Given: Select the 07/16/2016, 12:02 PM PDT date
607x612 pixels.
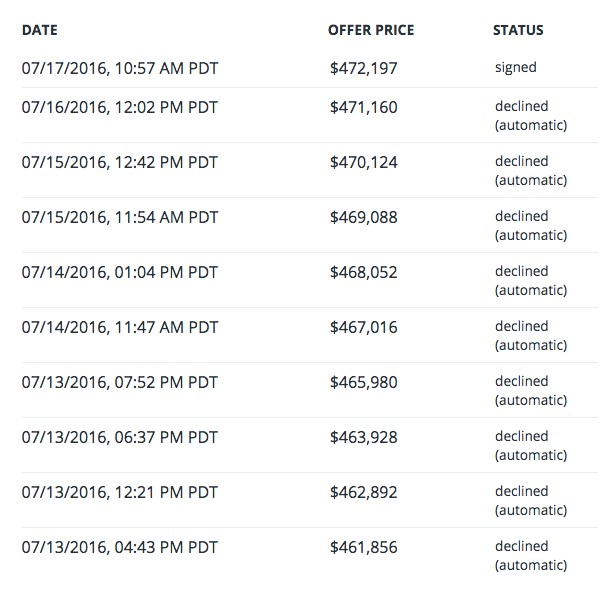Looking at the screenshot, I should (x=119, y=106).
